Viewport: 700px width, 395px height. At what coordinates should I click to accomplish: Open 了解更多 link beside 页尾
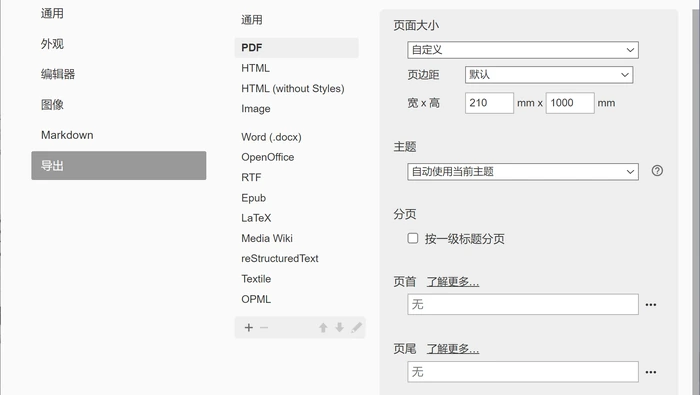pos(453,349)
